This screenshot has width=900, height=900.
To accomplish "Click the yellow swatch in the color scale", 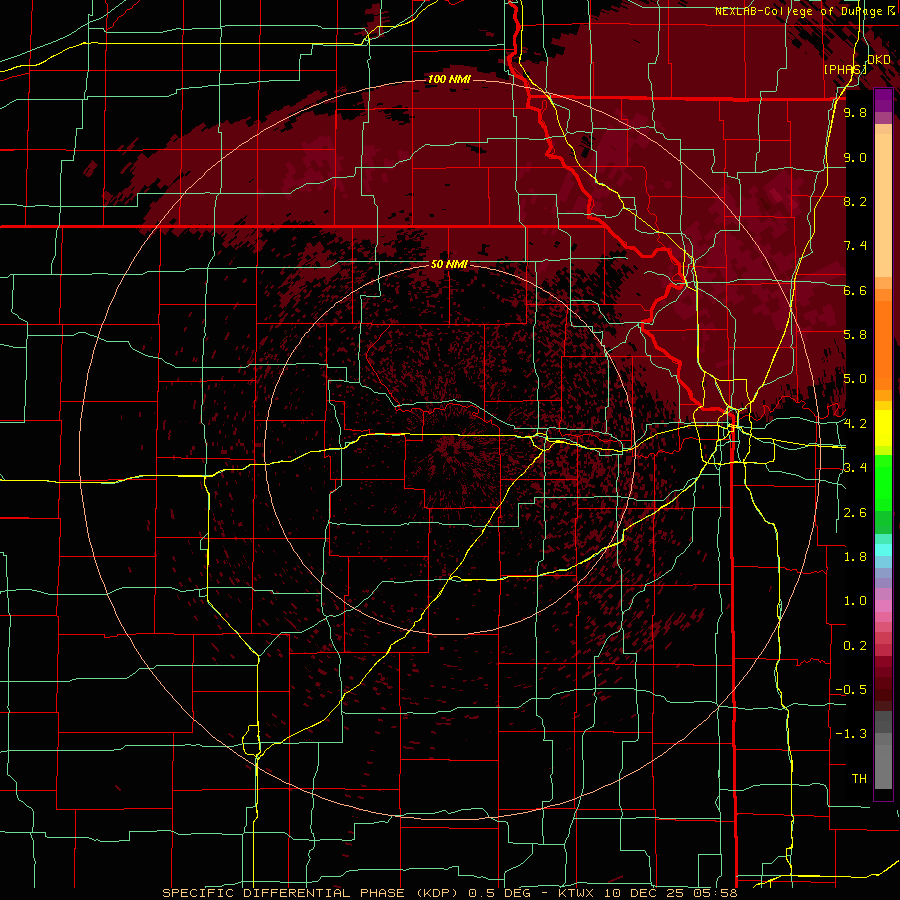I will click(x=883, y=428).
